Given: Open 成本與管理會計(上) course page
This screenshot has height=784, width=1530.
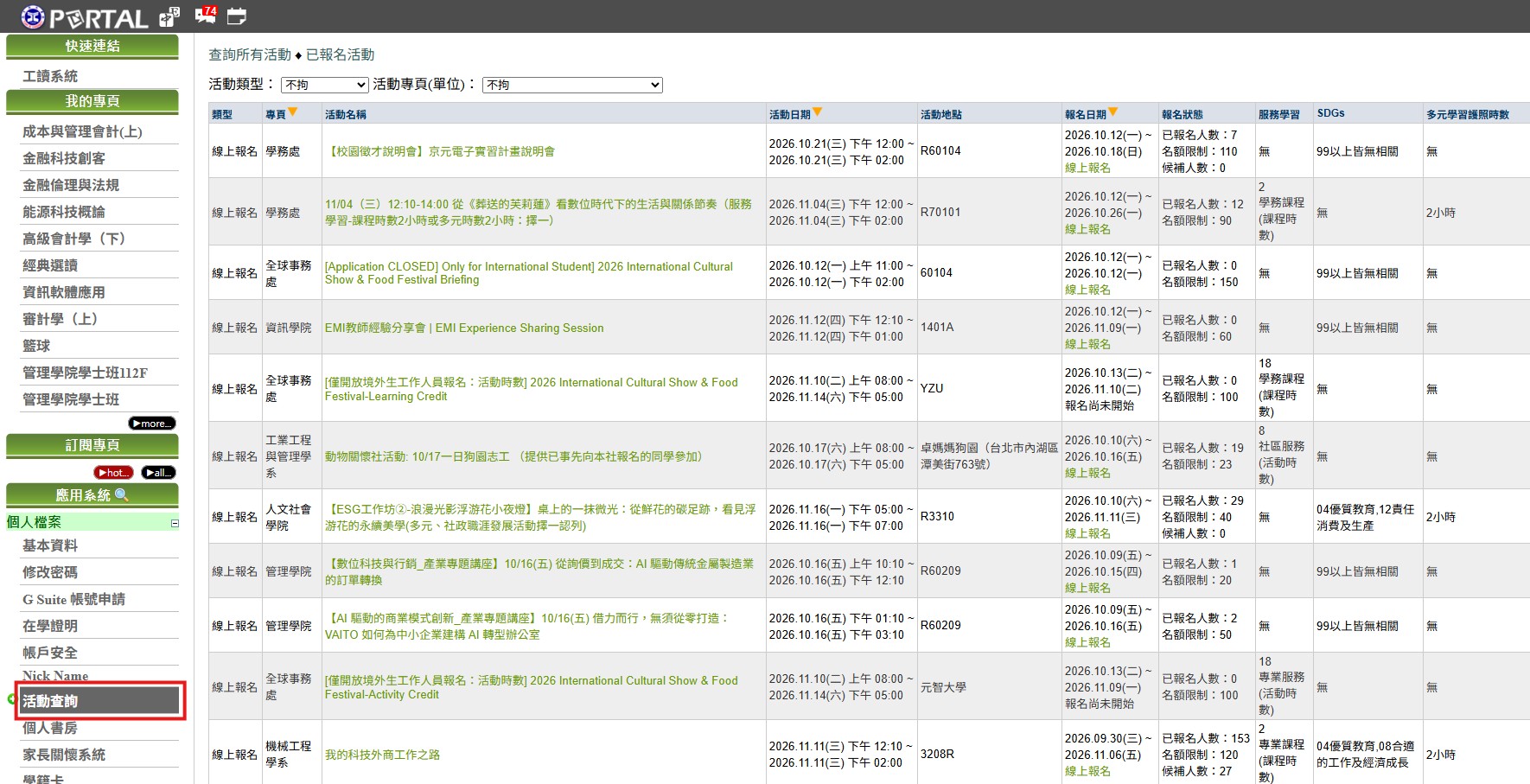Looking at the screenshot, I should click(x=82, y=131).
